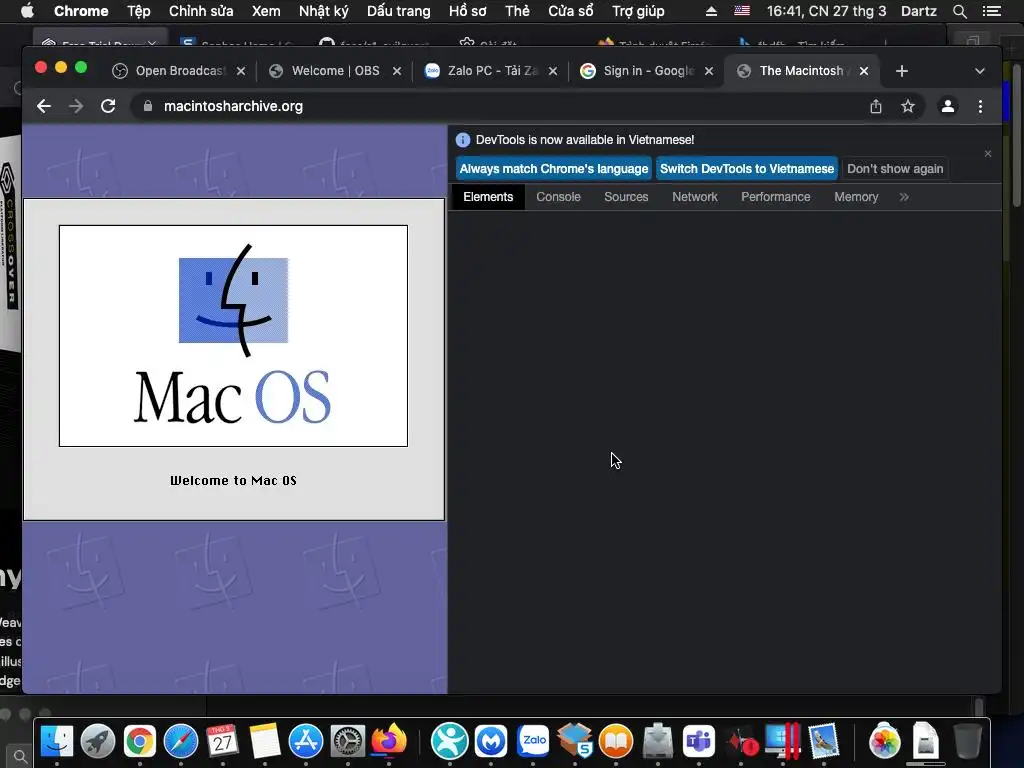Dismiss the DevTools language notification
1024x768 pixels.
988,153
